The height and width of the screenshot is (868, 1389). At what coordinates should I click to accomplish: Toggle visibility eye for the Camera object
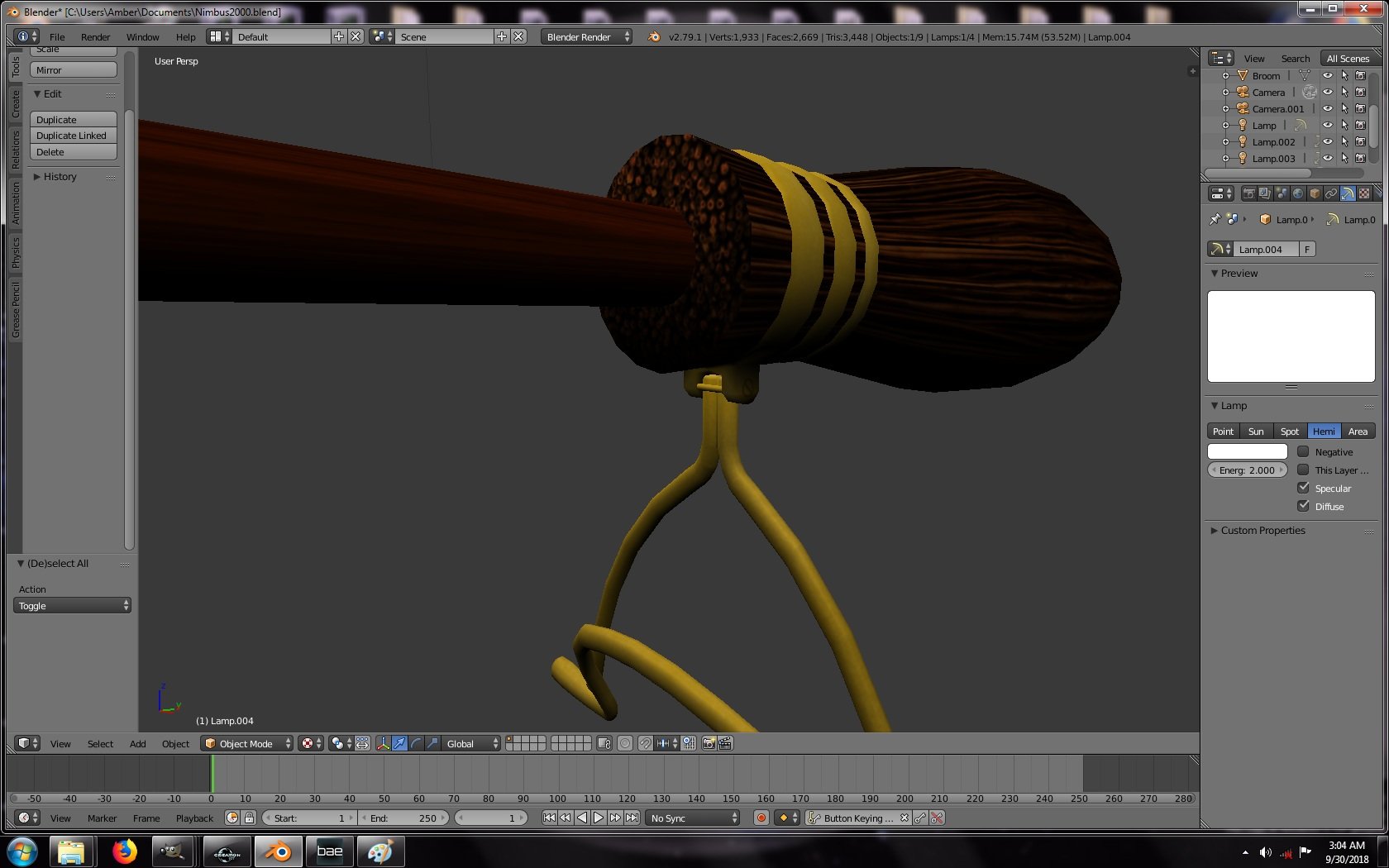1328,92
